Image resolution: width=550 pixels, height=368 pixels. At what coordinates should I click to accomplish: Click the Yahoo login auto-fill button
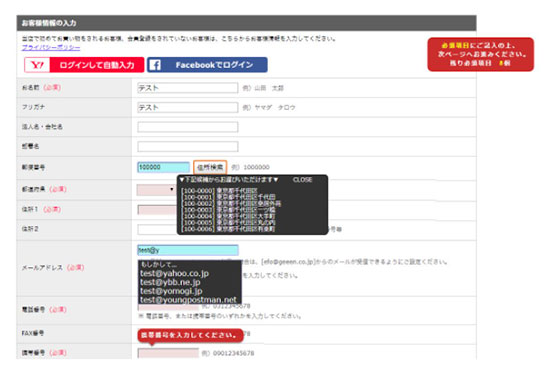(x=84, y=65)
